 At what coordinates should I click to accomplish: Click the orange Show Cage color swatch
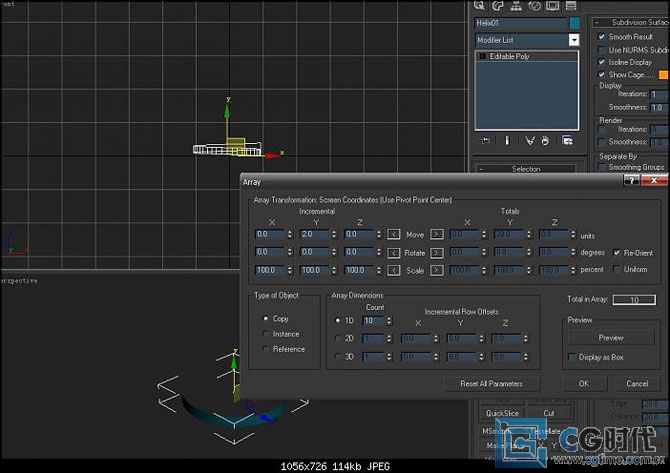663,75
